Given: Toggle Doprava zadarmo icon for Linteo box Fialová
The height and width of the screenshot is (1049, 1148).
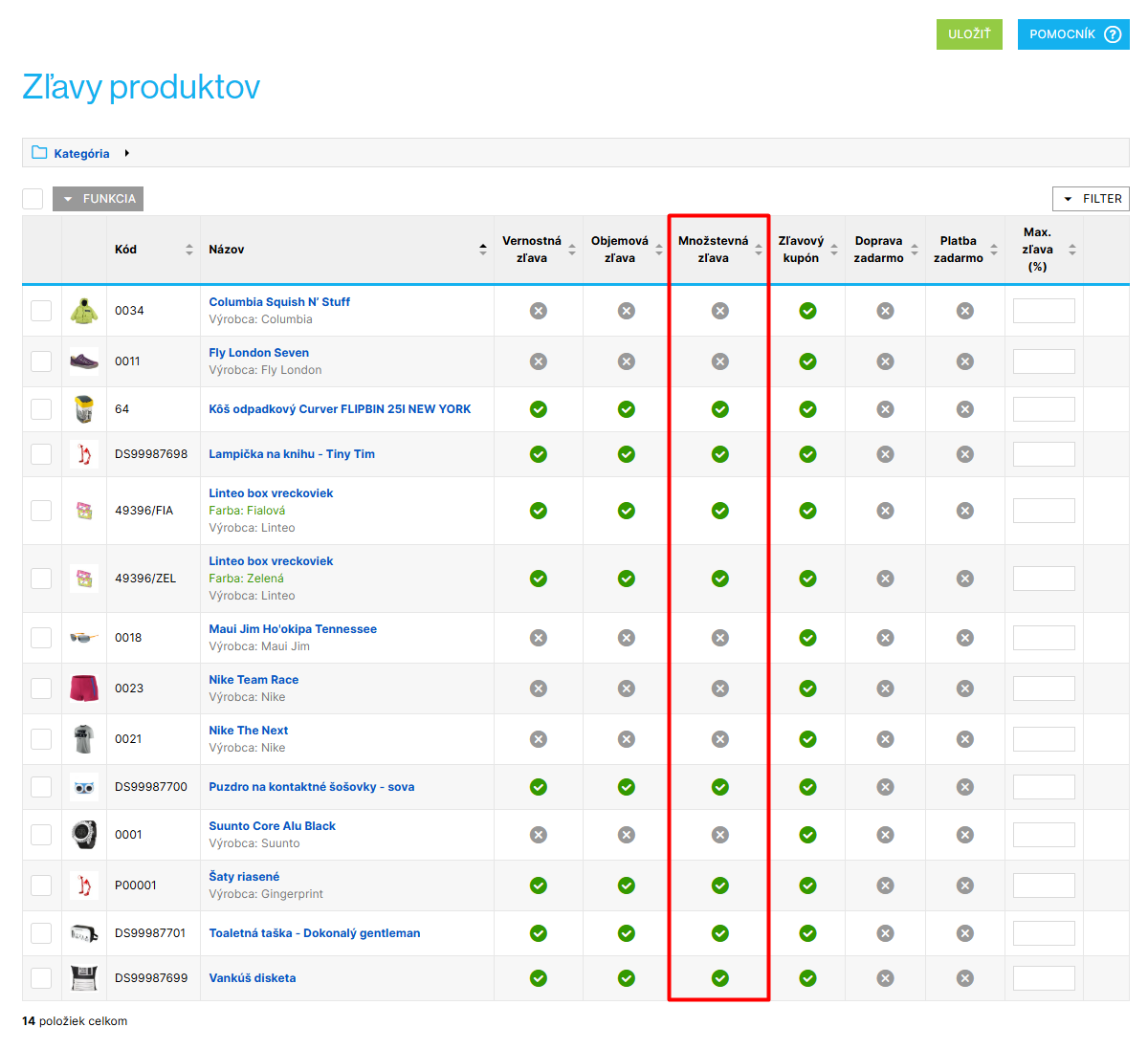Looking at the screenshot, I should (x=886, y=511).
